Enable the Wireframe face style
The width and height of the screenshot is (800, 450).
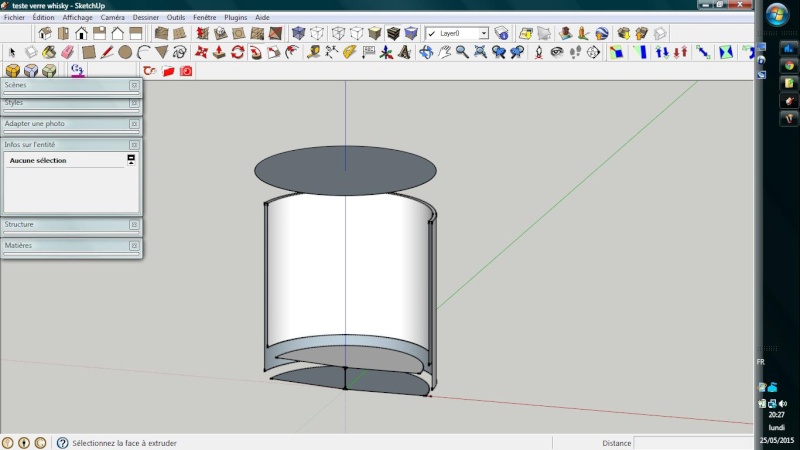338,34
